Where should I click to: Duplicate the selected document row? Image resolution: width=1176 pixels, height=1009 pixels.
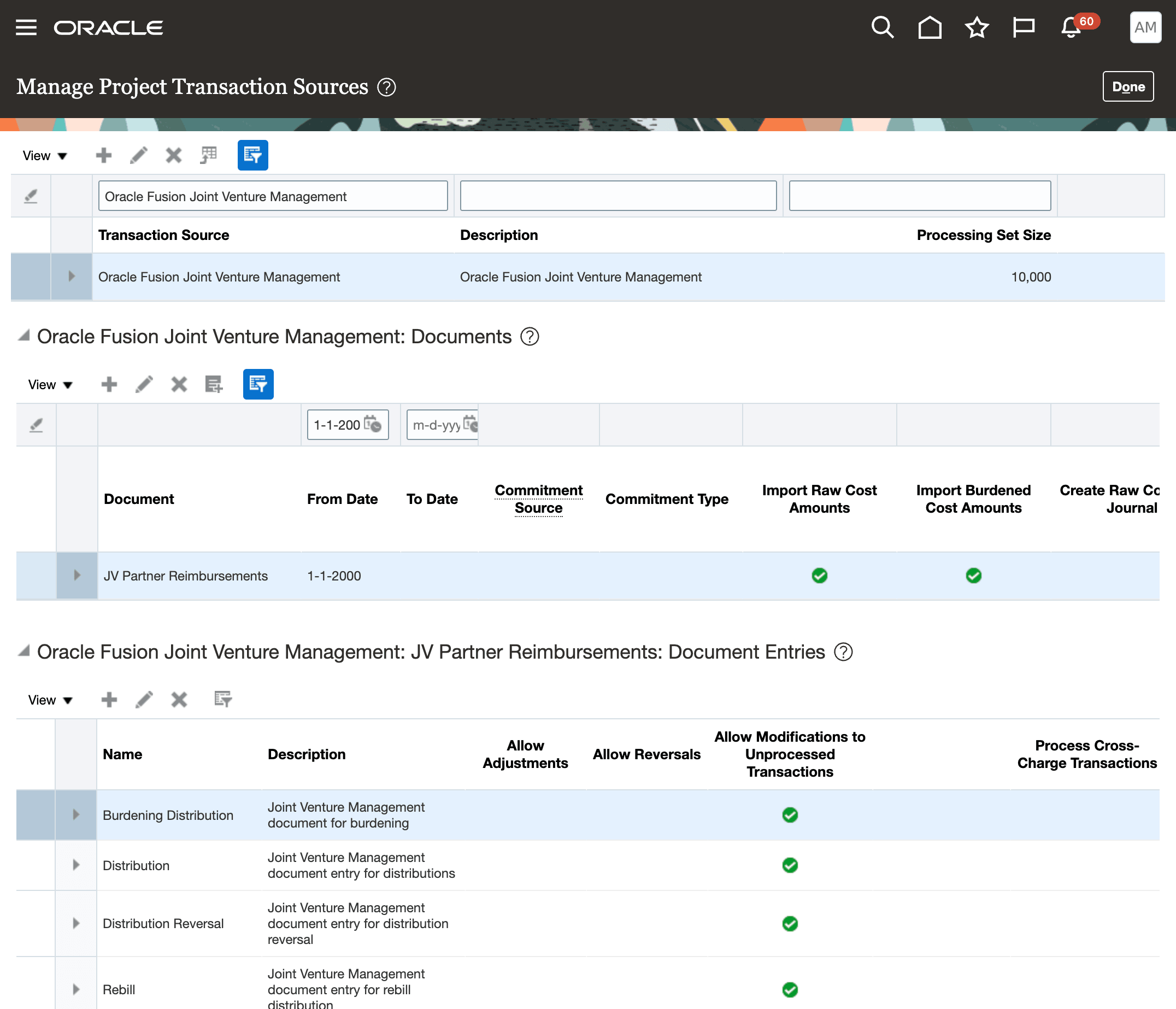coord(214,384)
